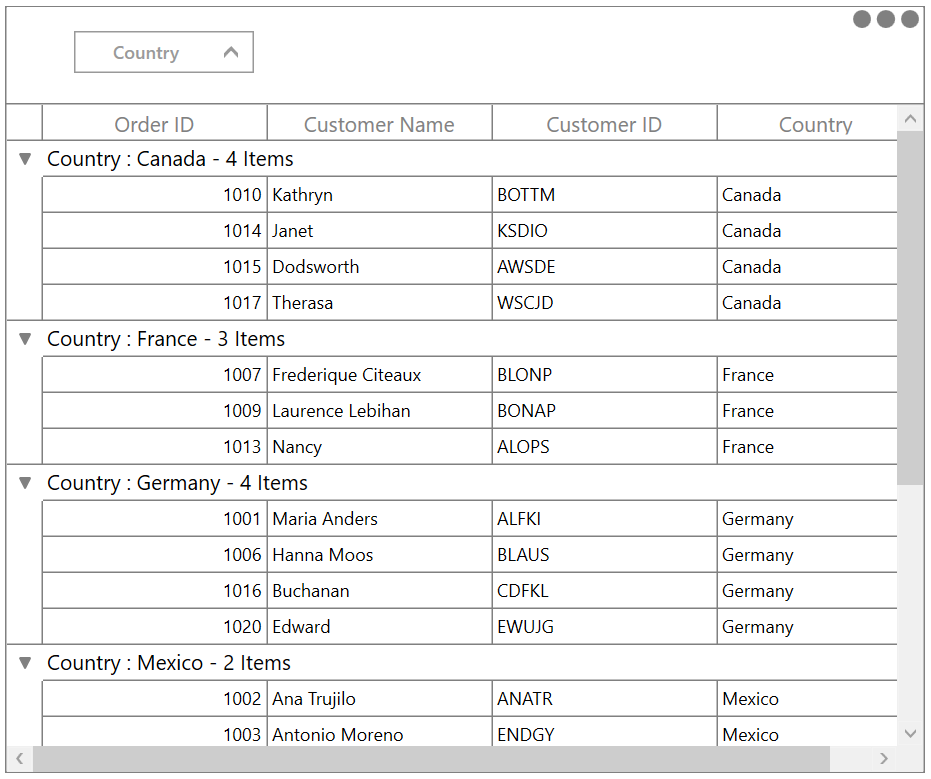This screenshot has height=779, width=931.
Task: Collapse the Mexico group row
Action: point(23,662)
